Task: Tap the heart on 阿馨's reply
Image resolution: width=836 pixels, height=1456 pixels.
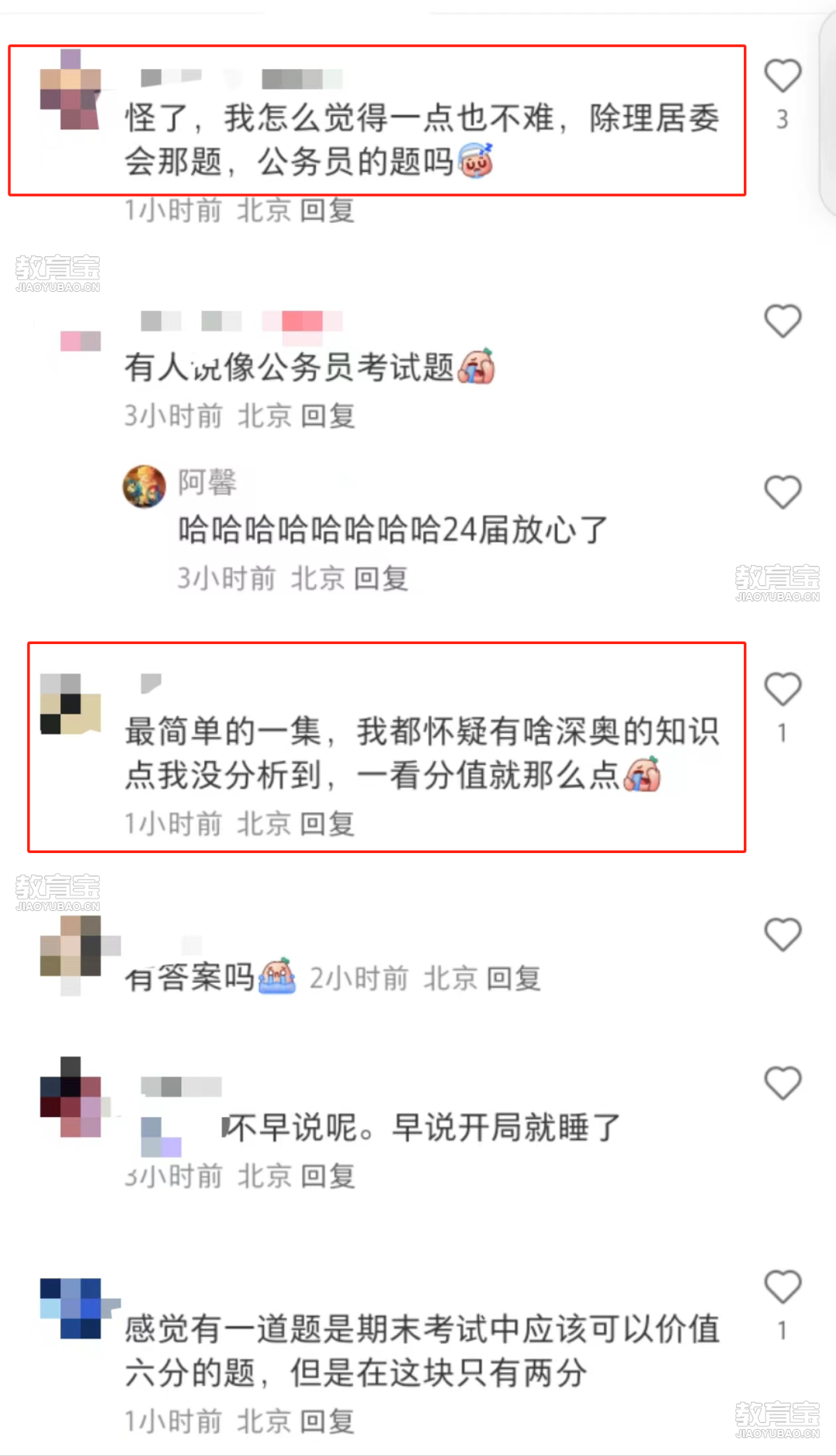Action: tap(783, 492)
